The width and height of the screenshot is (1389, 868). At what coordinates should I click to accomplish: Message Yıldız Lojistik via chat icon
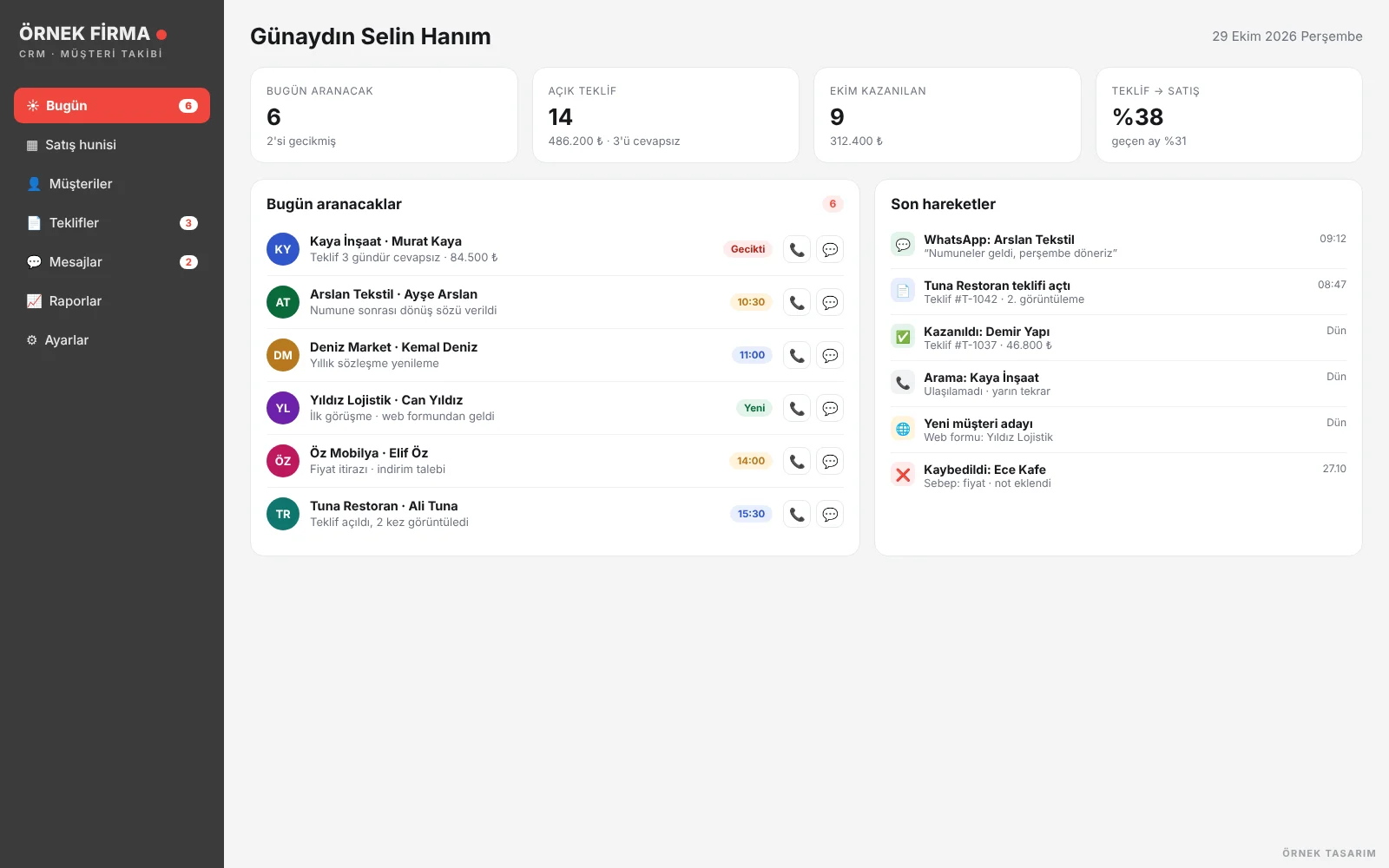(830, 408)
